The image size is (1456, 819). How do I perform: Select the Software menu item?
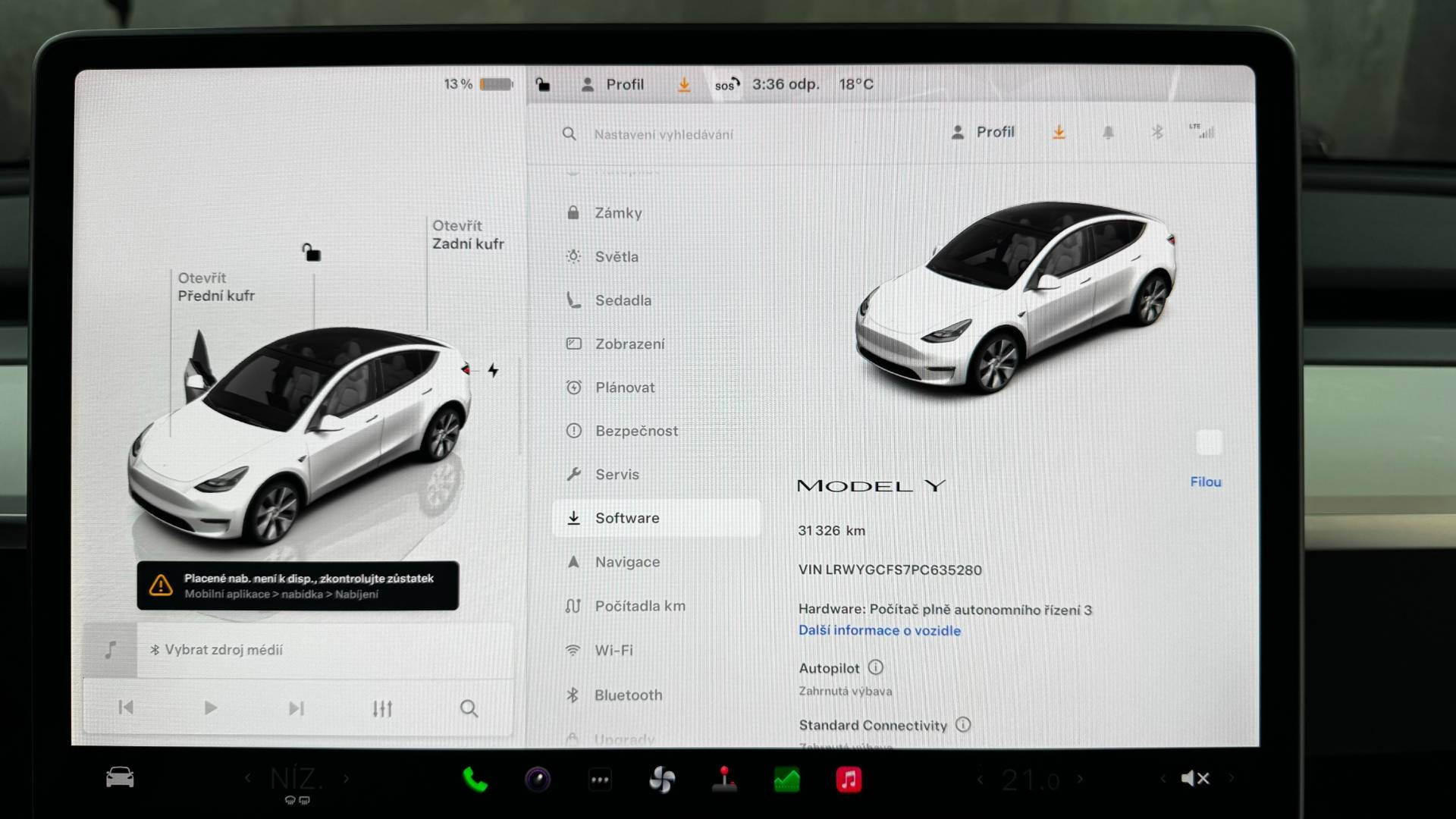(x=656, y=518)
